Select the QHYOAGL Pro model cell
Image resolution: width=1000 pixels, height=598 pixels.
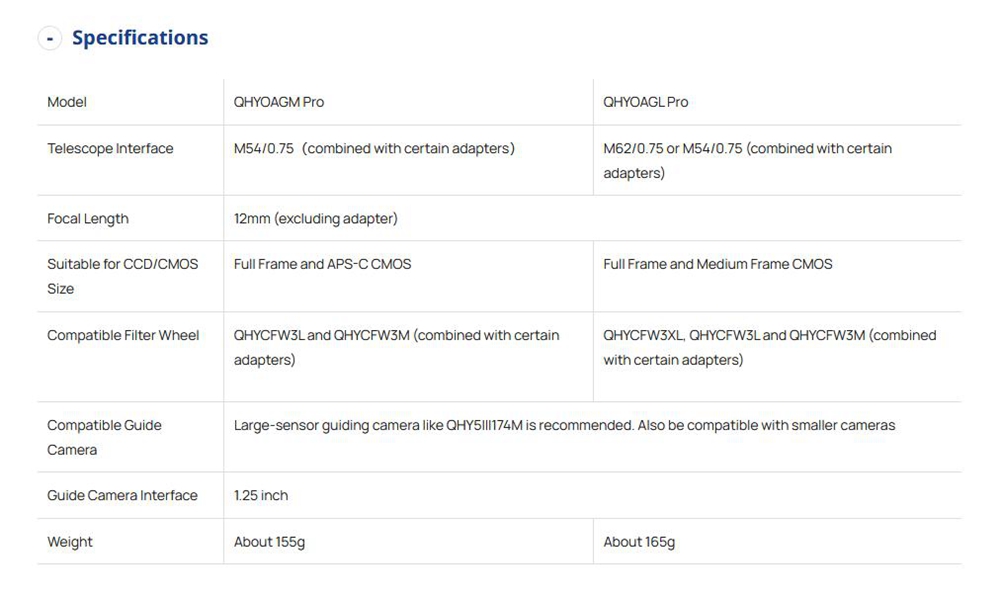646,102
